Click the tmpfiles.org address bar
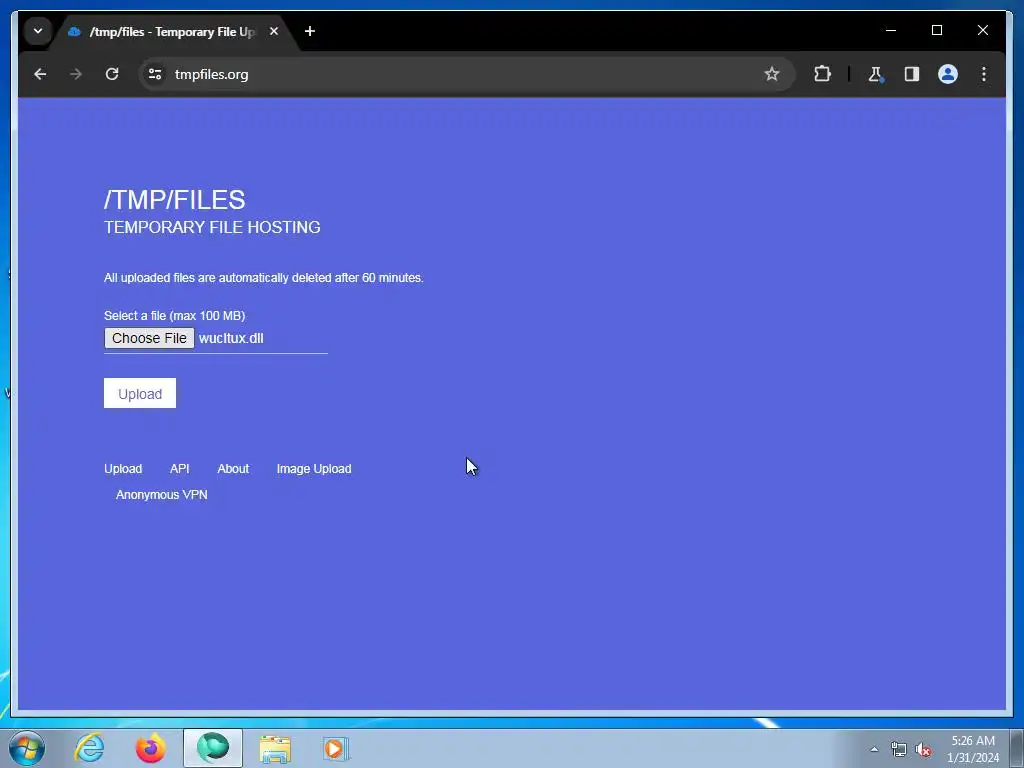This screenshot has height=768, width=1024. coord(465,74)
